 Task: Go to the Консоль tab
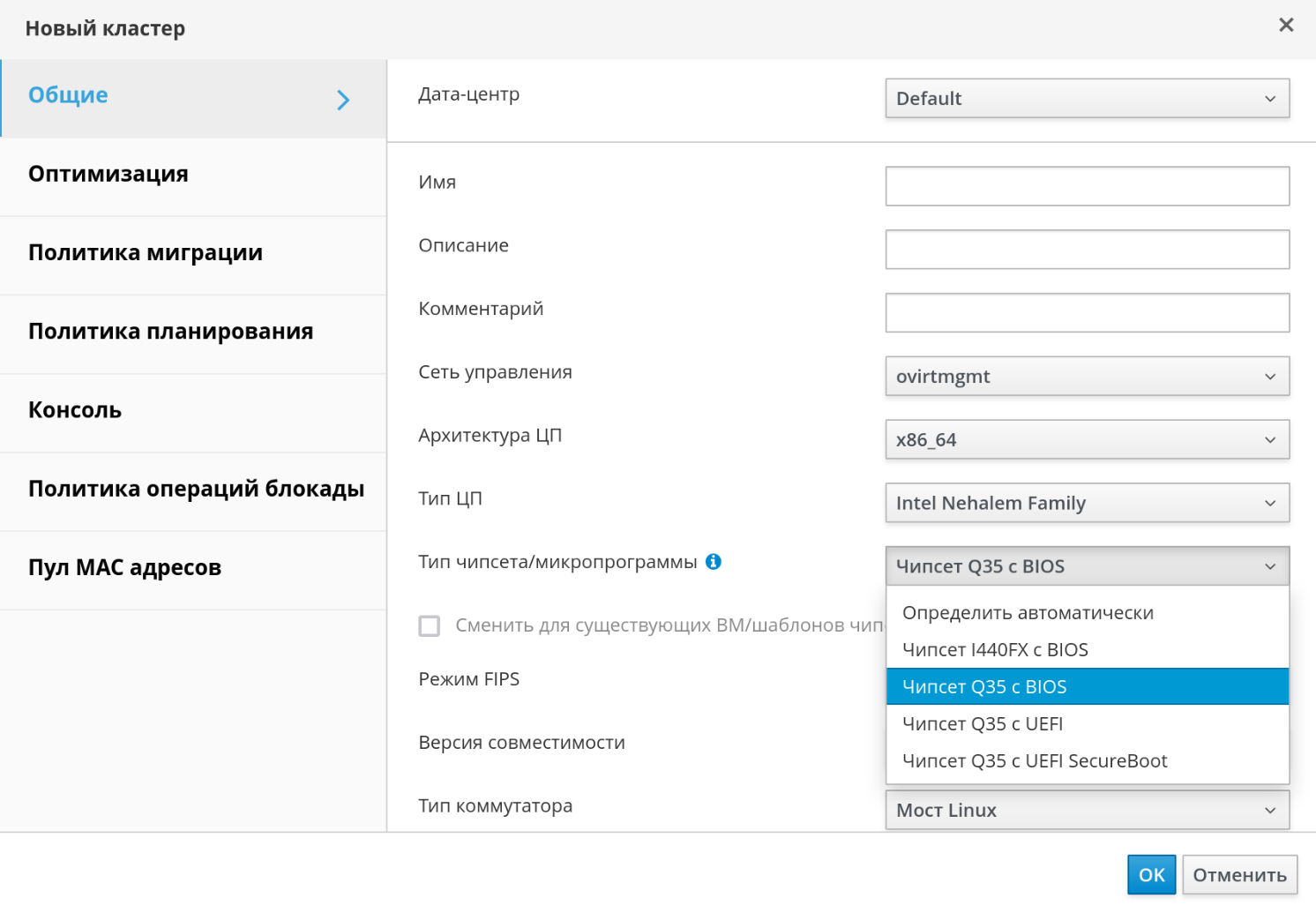pos(75,410)
